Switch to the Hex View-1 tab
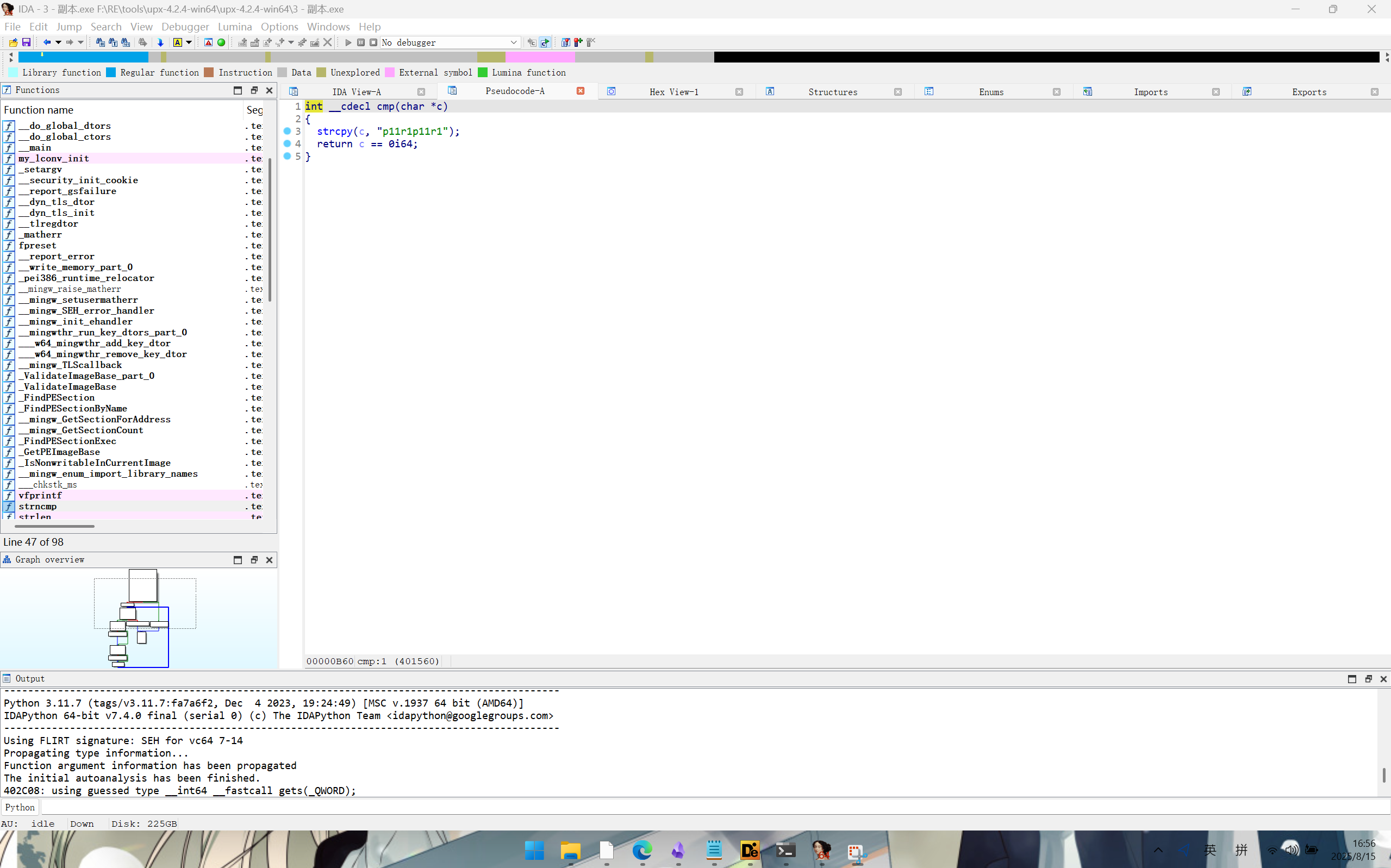Image resolution: width=1391 pixels, height=868 pixels. click(673, 92)
